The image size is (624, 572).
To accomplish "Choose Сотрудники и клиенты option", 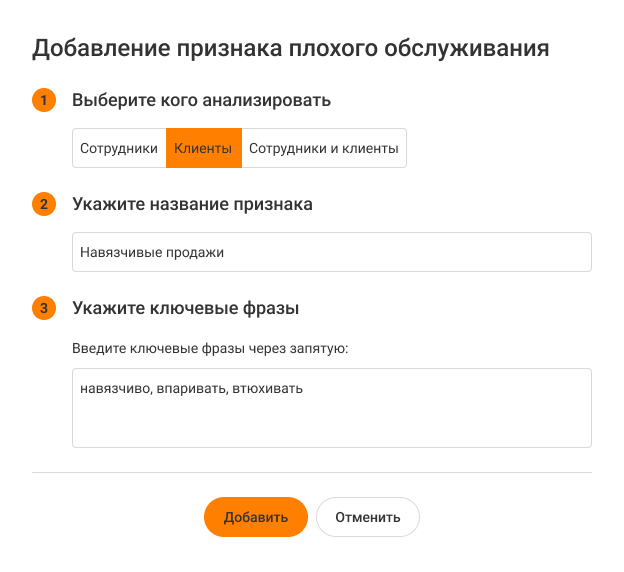I will pyautogui.click(x=324, y=148).
